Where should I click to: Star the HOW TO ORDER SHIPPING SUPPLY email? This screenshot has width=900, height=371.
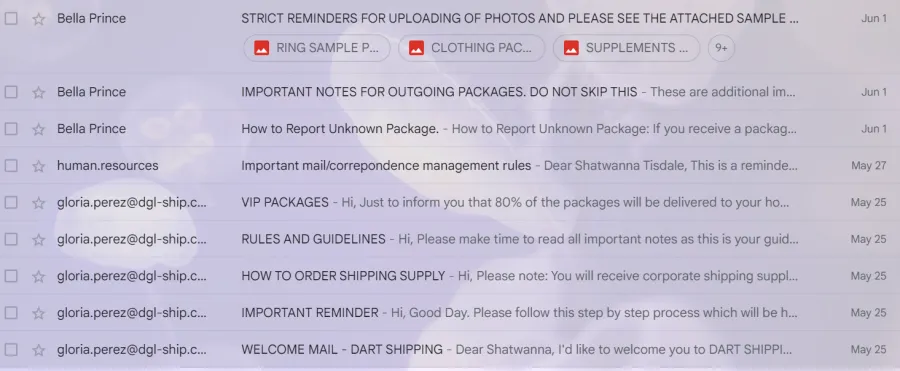38,276
